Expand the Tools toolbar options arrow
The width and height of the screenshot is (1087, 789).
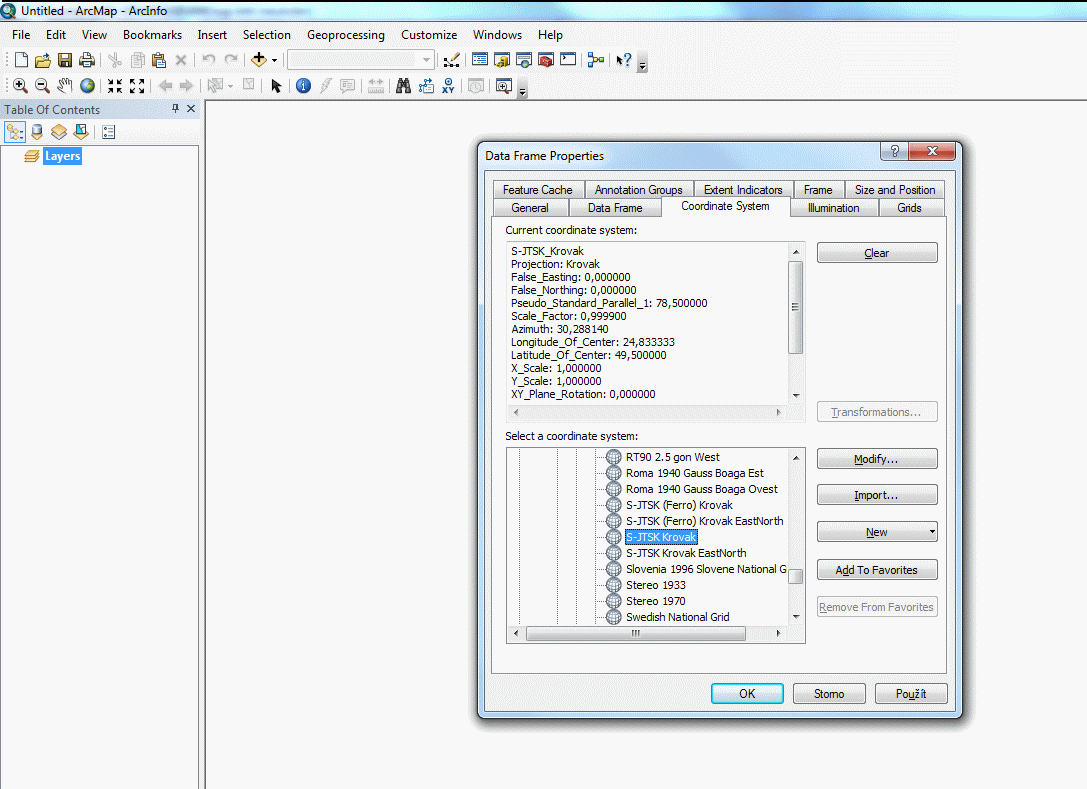click(x=523, y=91)
